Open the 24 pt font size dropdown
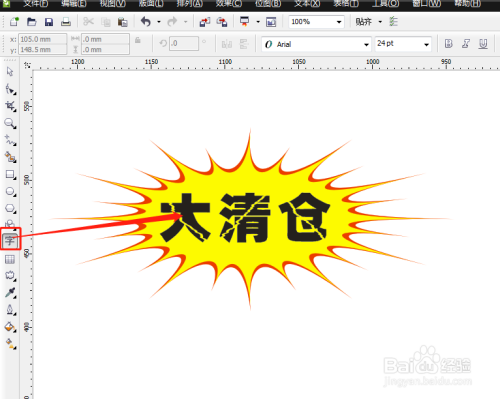This screenshot has height=399, width=500. click(426, 44)
